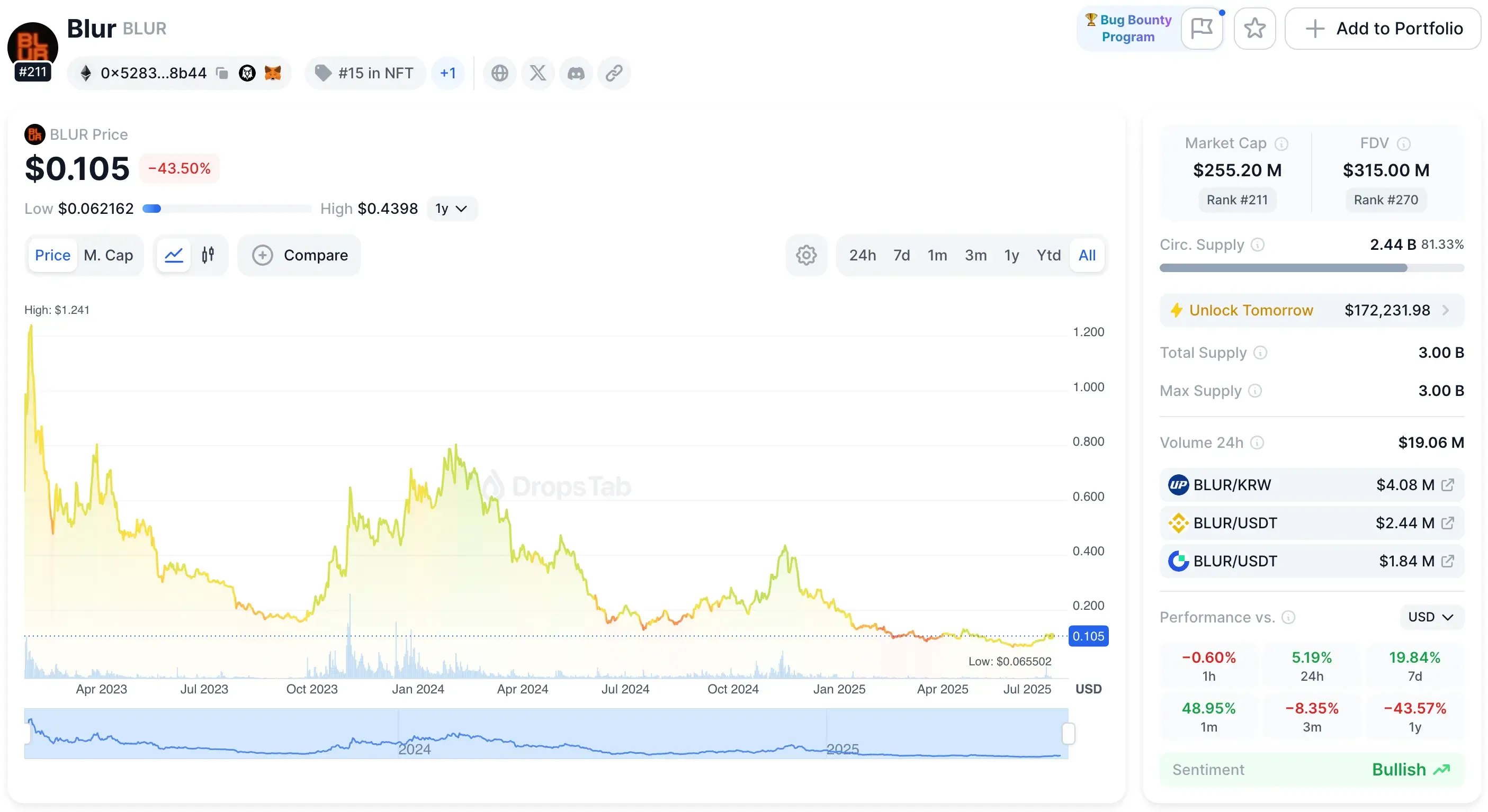The image size is (1488, 812).
Task: Expand the Unlock Tomorrow details
Action: (1446, 310)
